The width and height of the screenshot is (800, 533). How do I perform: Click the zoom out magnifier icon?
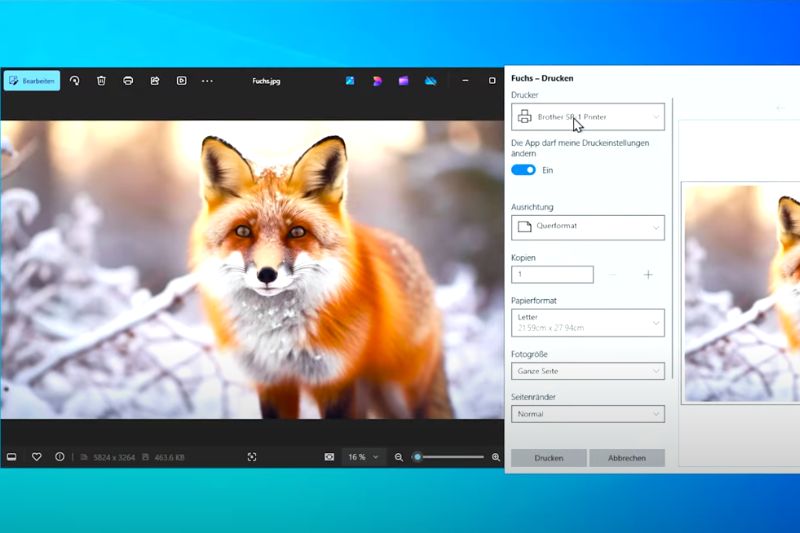399,457
